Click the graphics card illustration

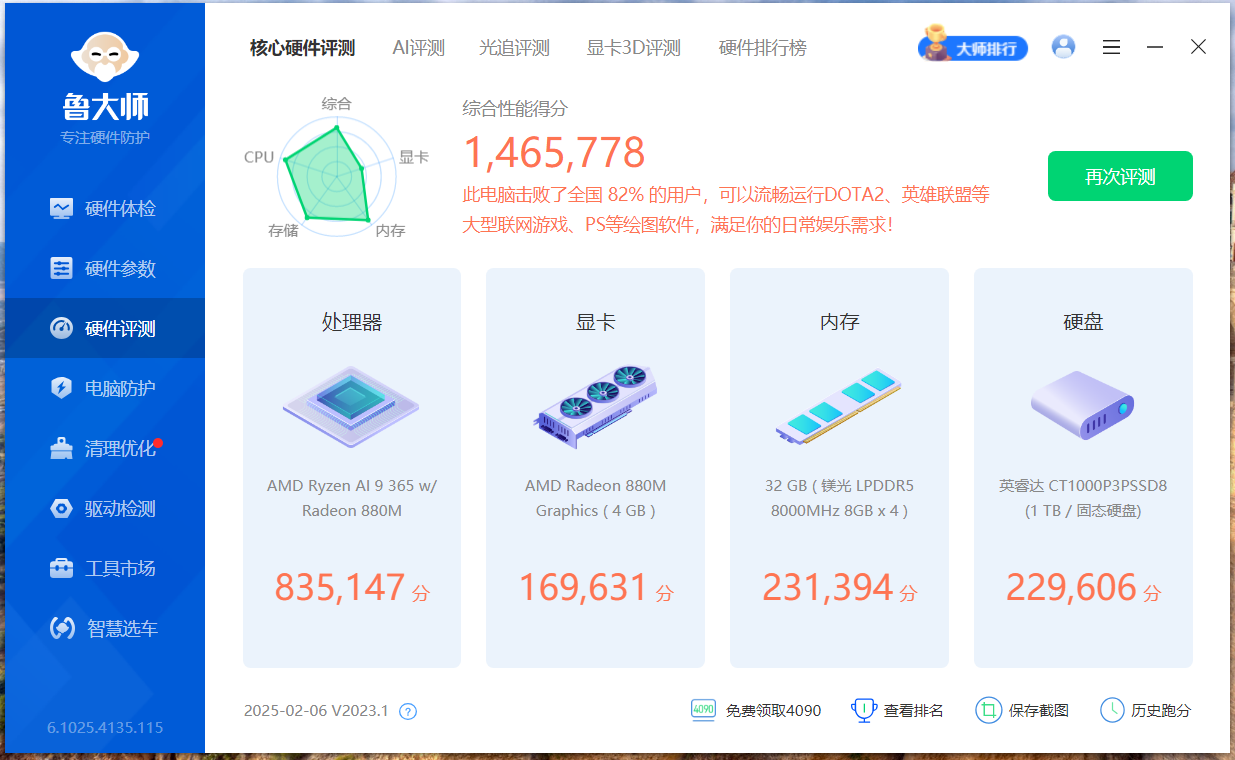tap(596, 405)
